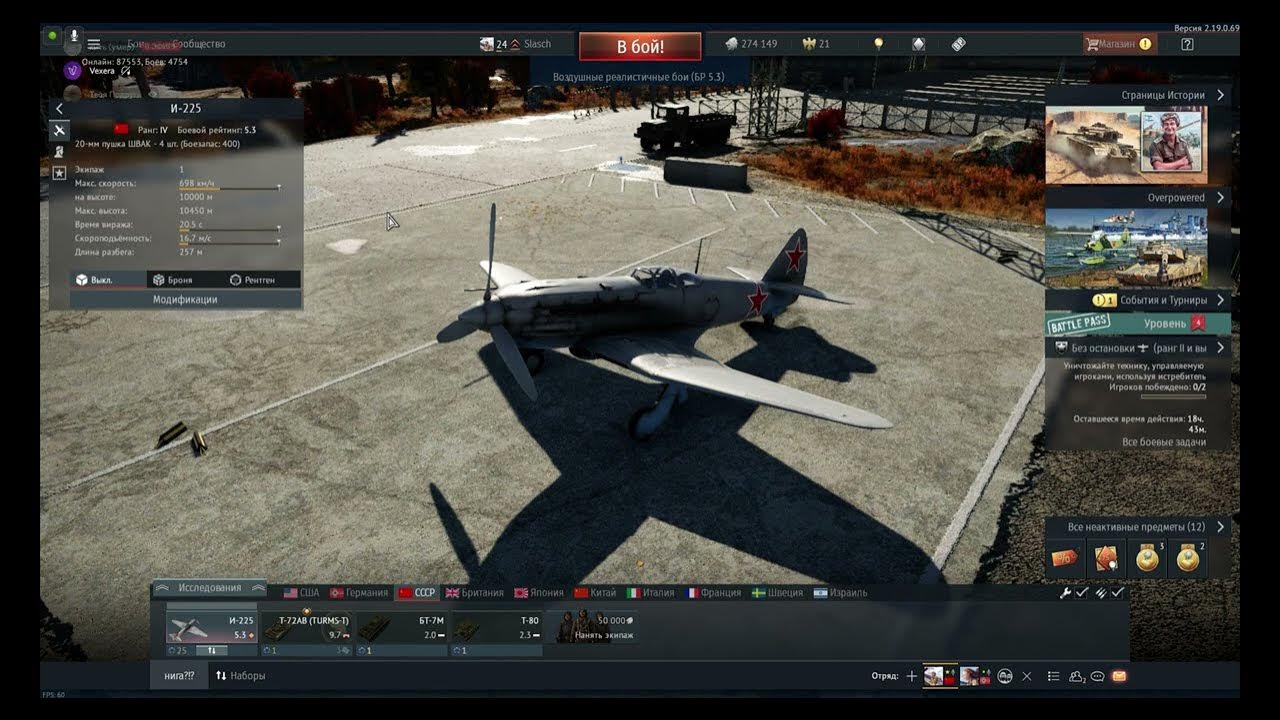
Task: Select the crew tab icon in info panel
Action: 59,151
